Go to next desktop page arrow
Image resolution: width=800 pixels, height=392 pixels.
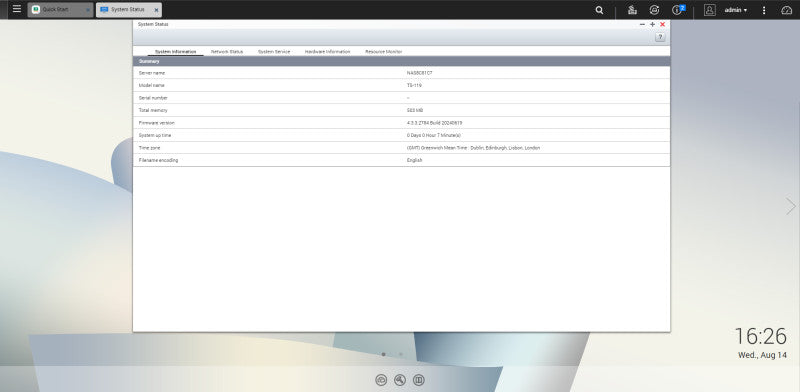790,206
